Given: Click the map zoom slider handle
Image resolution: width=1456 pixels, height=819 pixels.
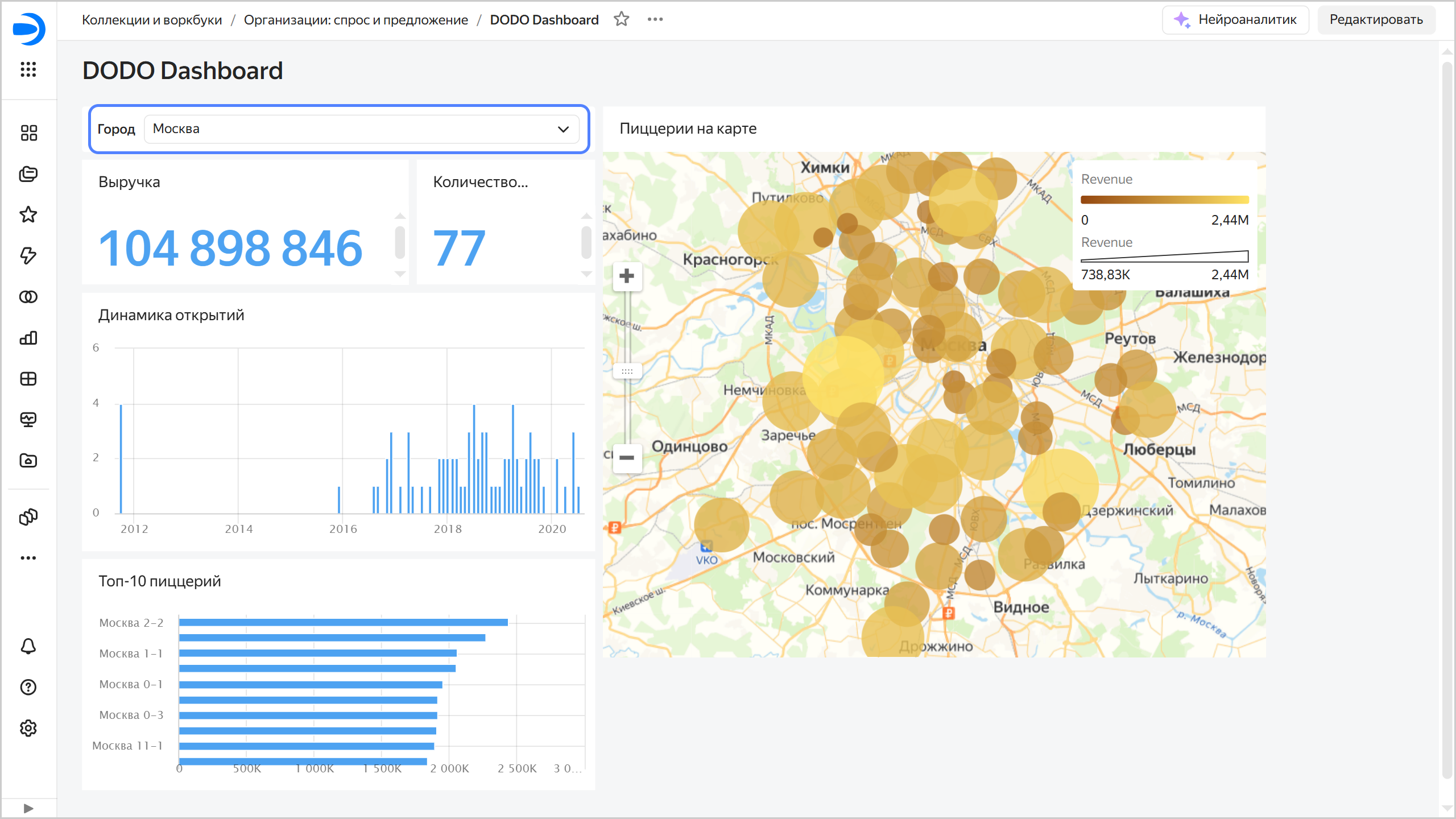Looking at the screenshot, I should (627, 371).
